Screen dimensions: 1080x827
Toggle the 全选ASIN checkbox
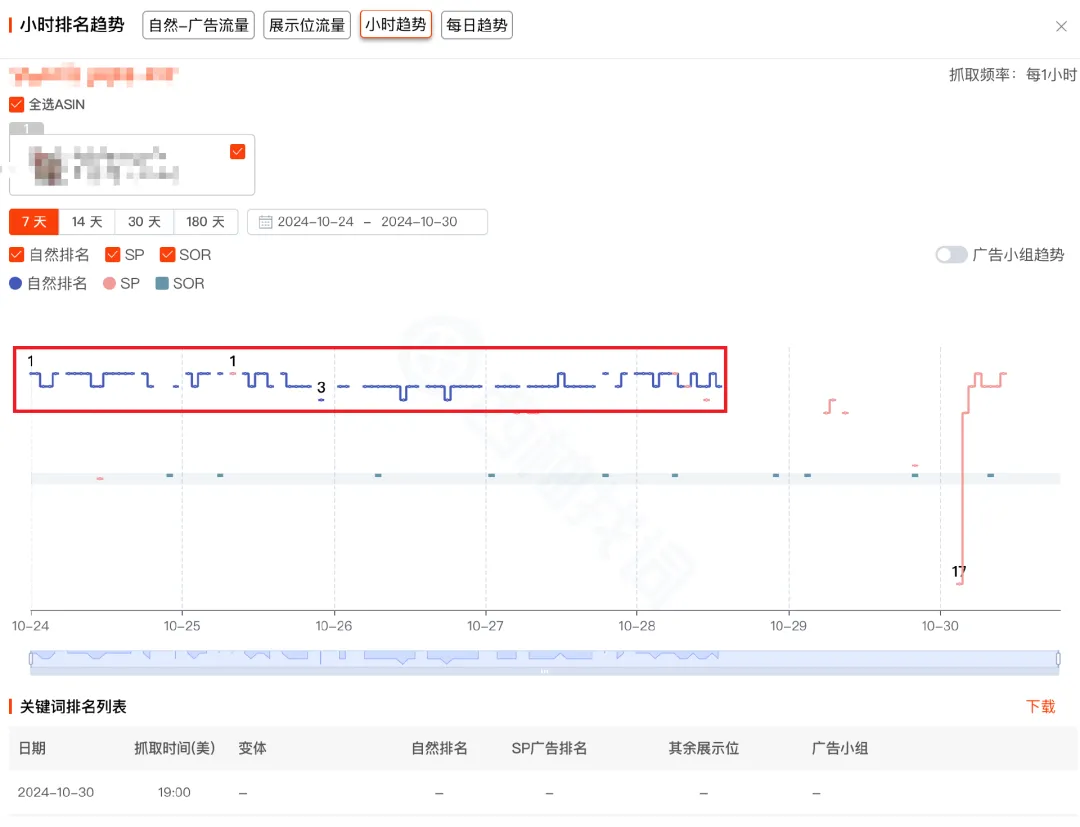point(17,105)
